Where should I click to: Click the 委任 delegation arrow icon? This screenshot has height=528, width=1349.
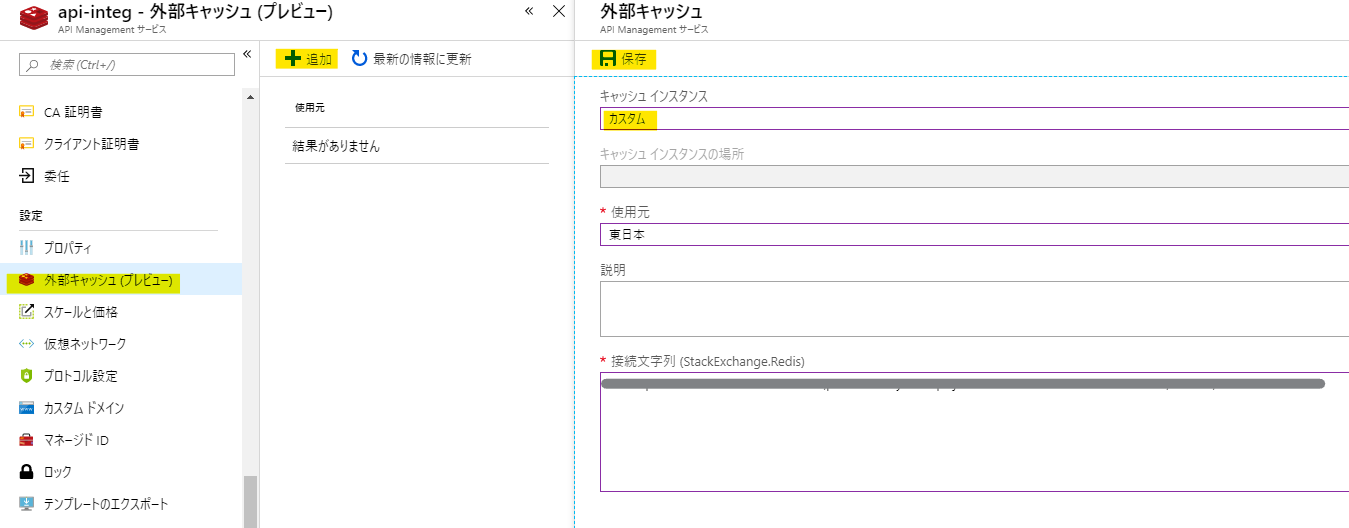click(27, 176)
